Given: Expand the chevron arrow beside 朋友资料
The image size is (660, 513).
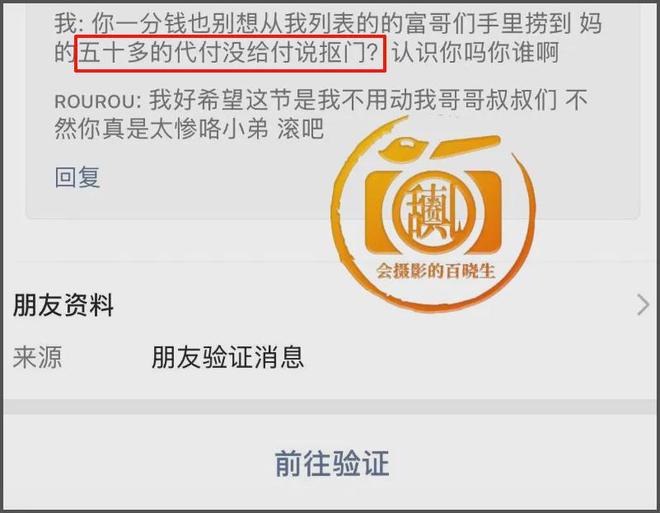Looking at the screenshot, I should [643, 305].
